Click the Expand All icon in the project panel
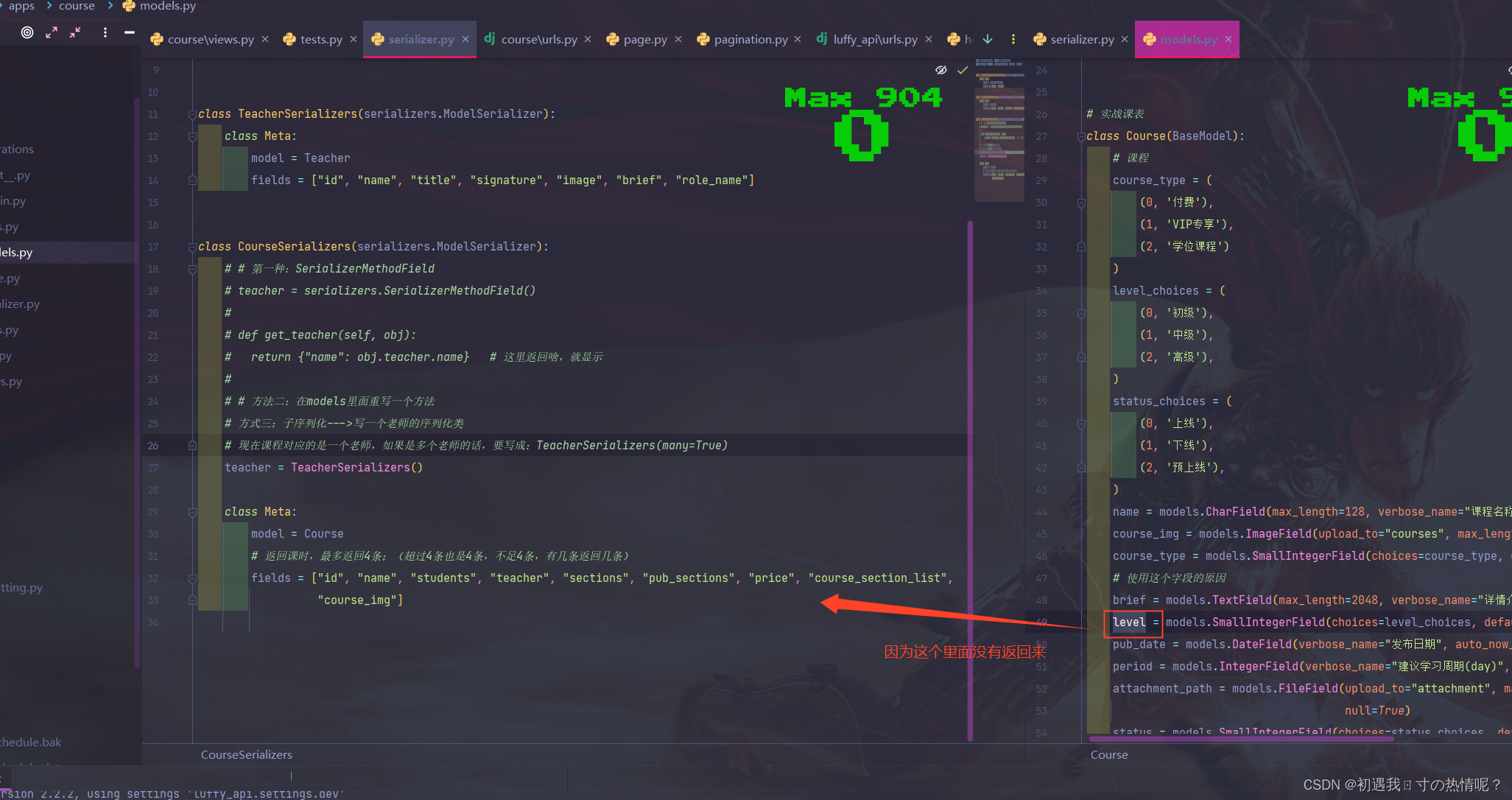 [52, 32]
